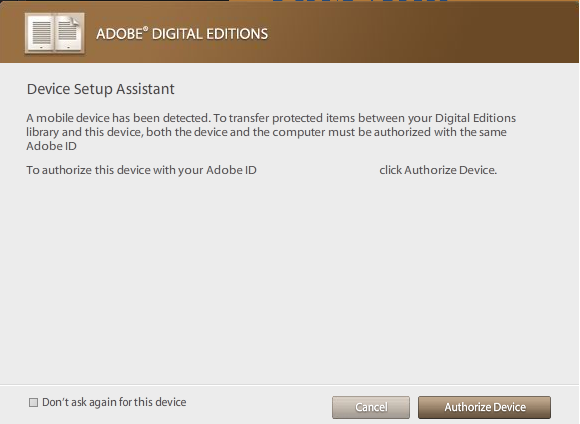Select the "Device Setup Assistant" heading
The height and width of the screenshot is (424, 580).
[x=101, y=89]
